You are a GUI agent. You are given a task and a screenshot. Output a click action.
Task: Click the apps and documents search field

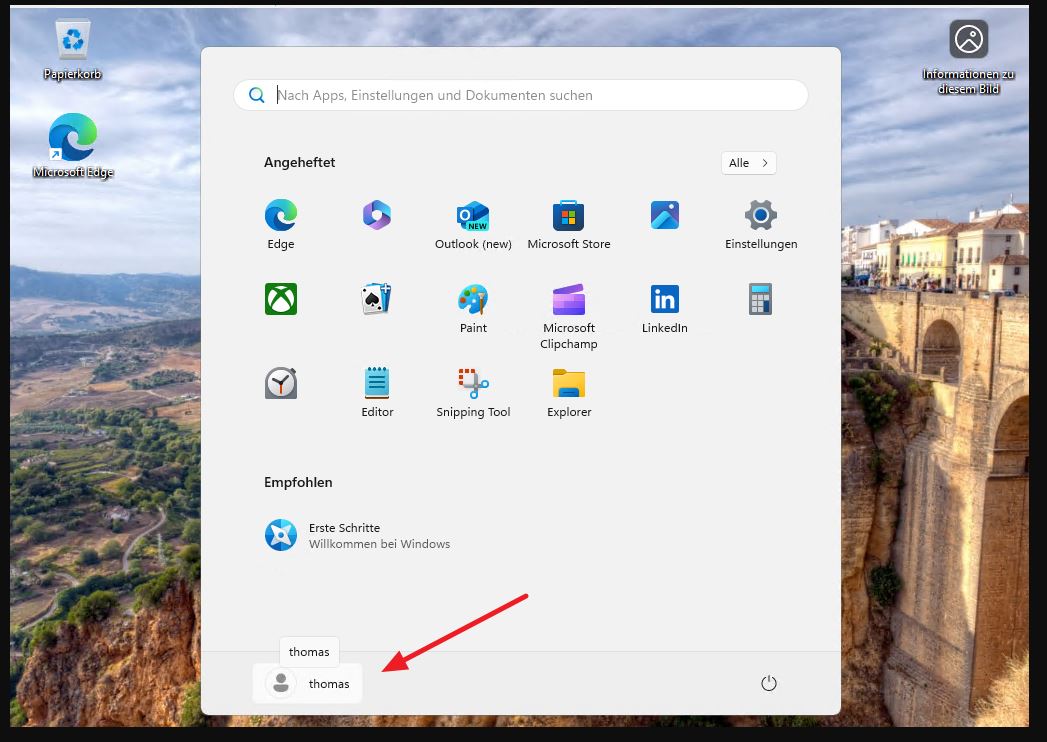coord(521,95)
